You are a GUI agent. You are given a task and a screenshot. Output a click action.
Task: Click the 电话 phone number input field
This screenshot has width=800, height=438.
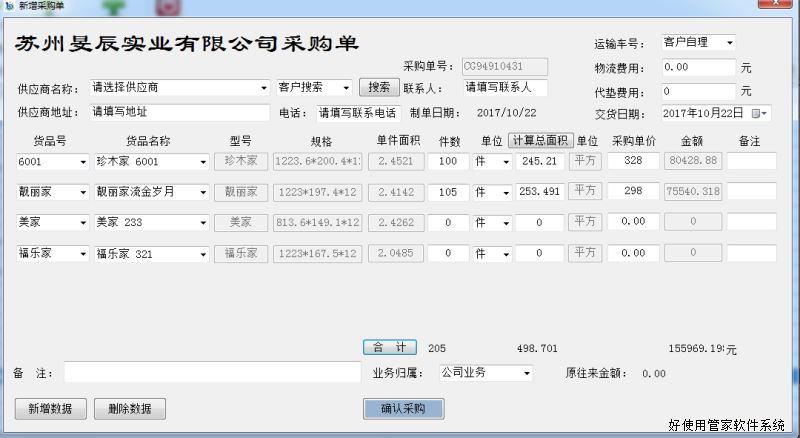point(358,113)
